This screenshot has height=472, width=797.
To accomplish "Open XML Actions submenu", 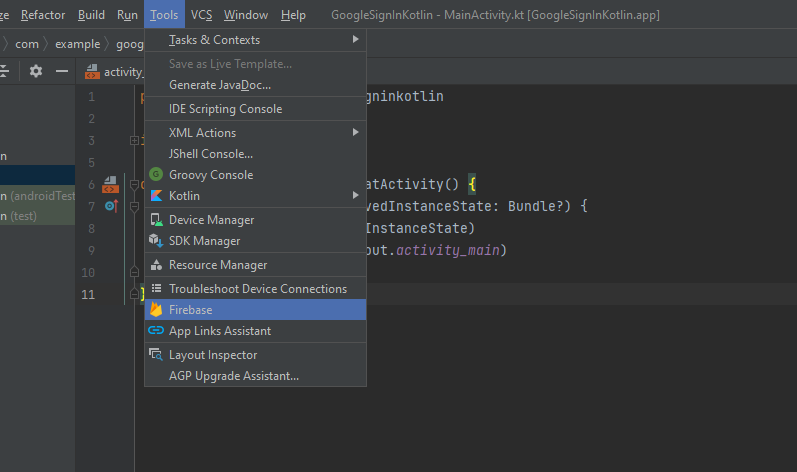I will tap(255, 133).
